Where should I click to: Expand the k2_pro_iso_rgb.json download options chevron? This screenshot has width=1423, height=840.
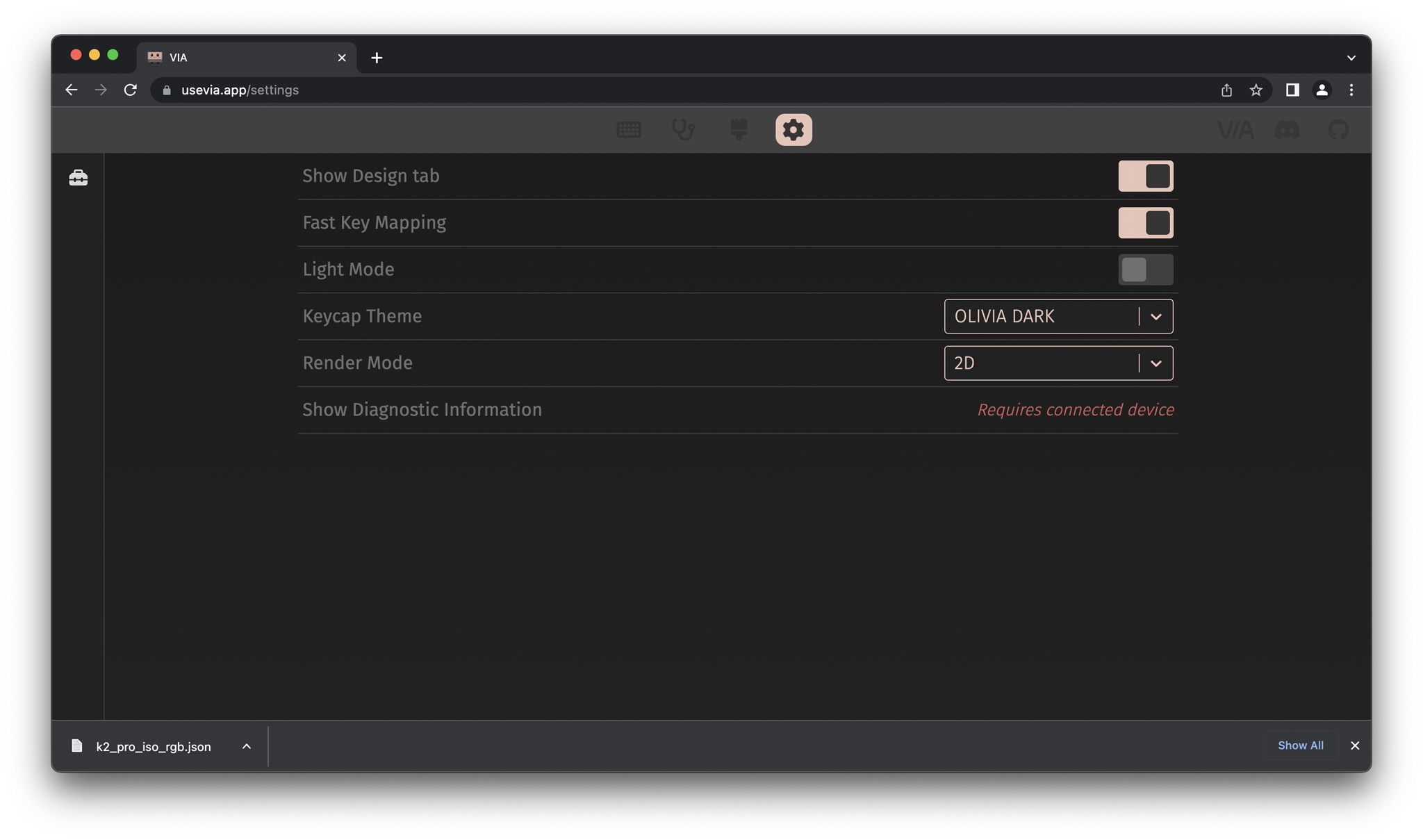[x=246, y=746]
